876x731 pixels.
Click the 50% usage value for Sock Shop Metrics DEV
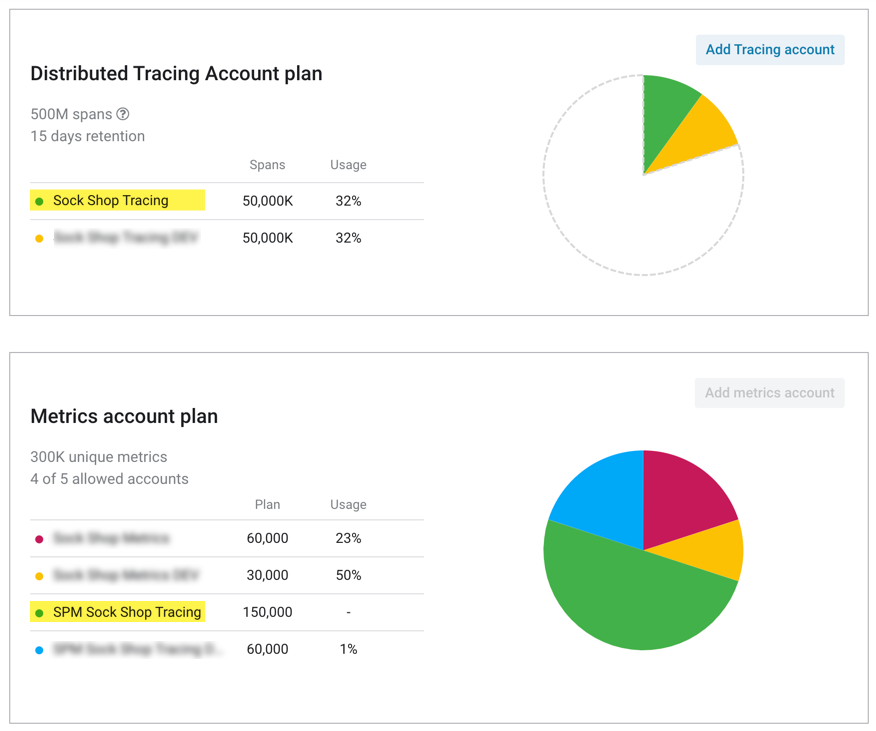pos(346,575)
